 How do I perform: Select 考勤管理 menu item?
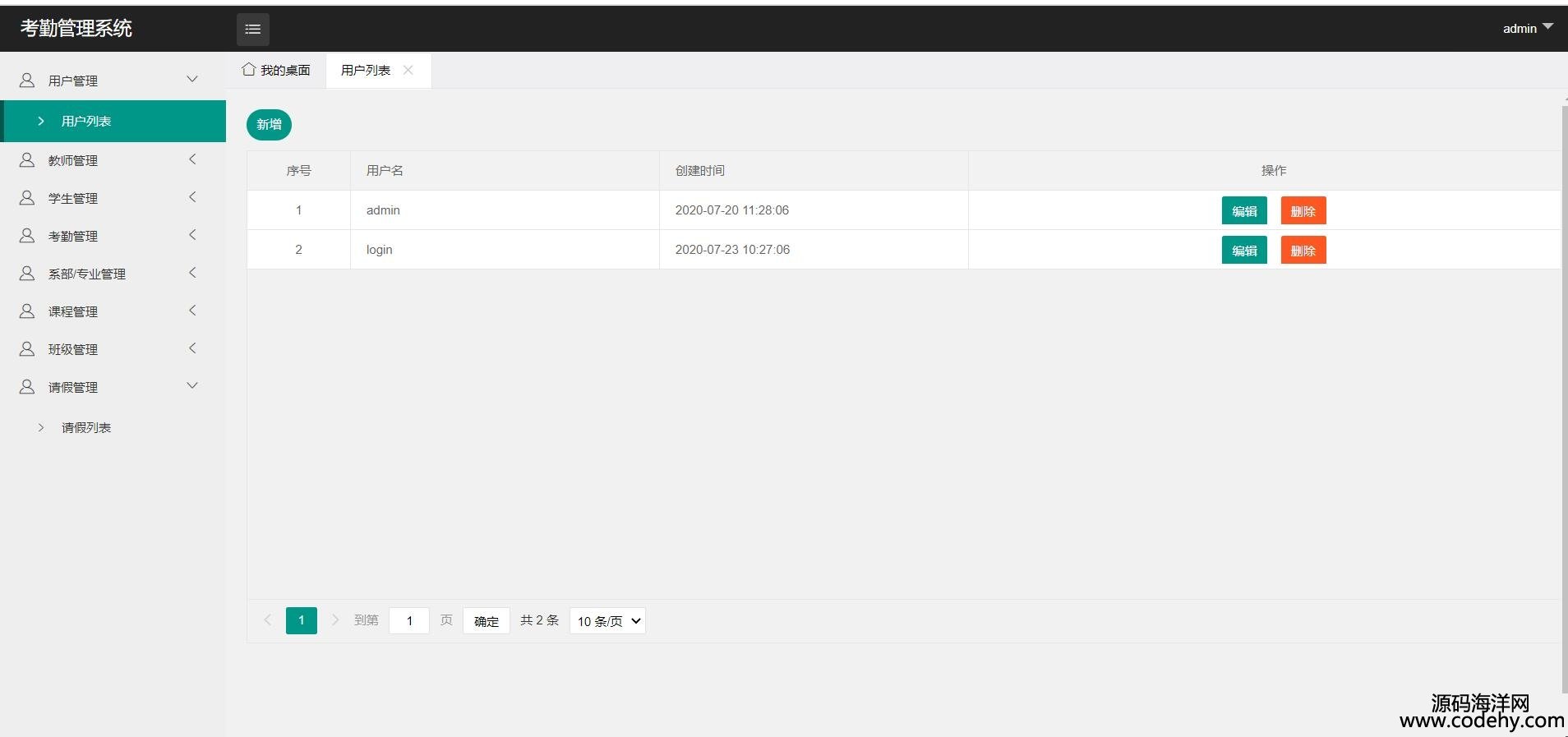pos(113,236)
